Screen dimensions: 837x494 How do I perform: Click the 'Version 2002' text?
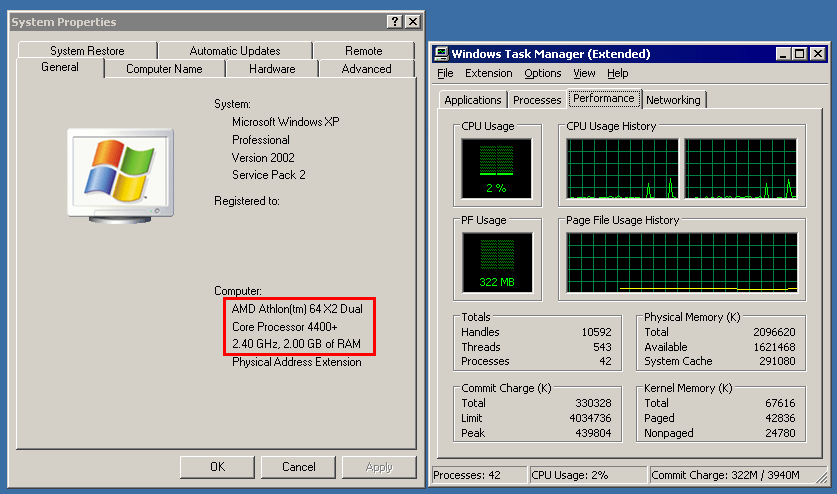coord(263,158)
